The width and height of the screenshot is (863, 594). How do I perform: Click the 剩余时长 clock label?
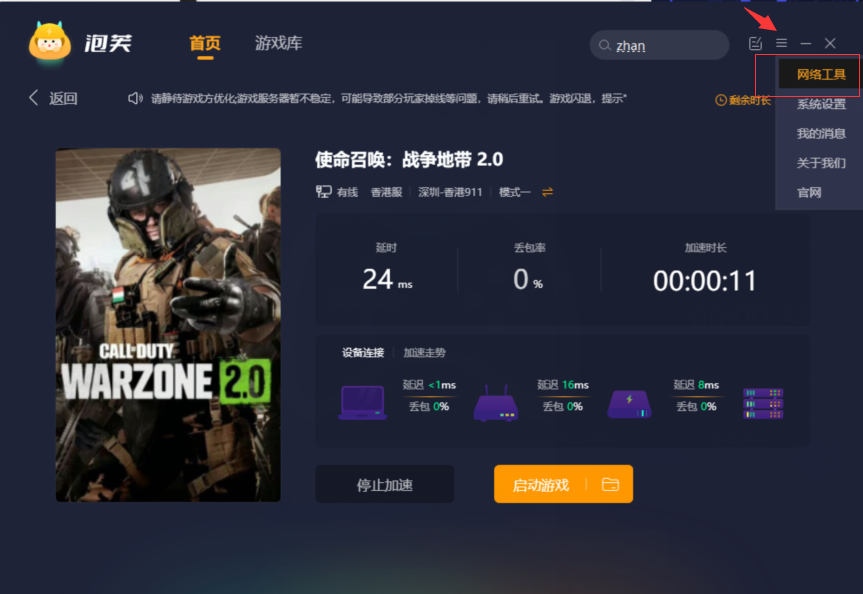coord(743,100)
